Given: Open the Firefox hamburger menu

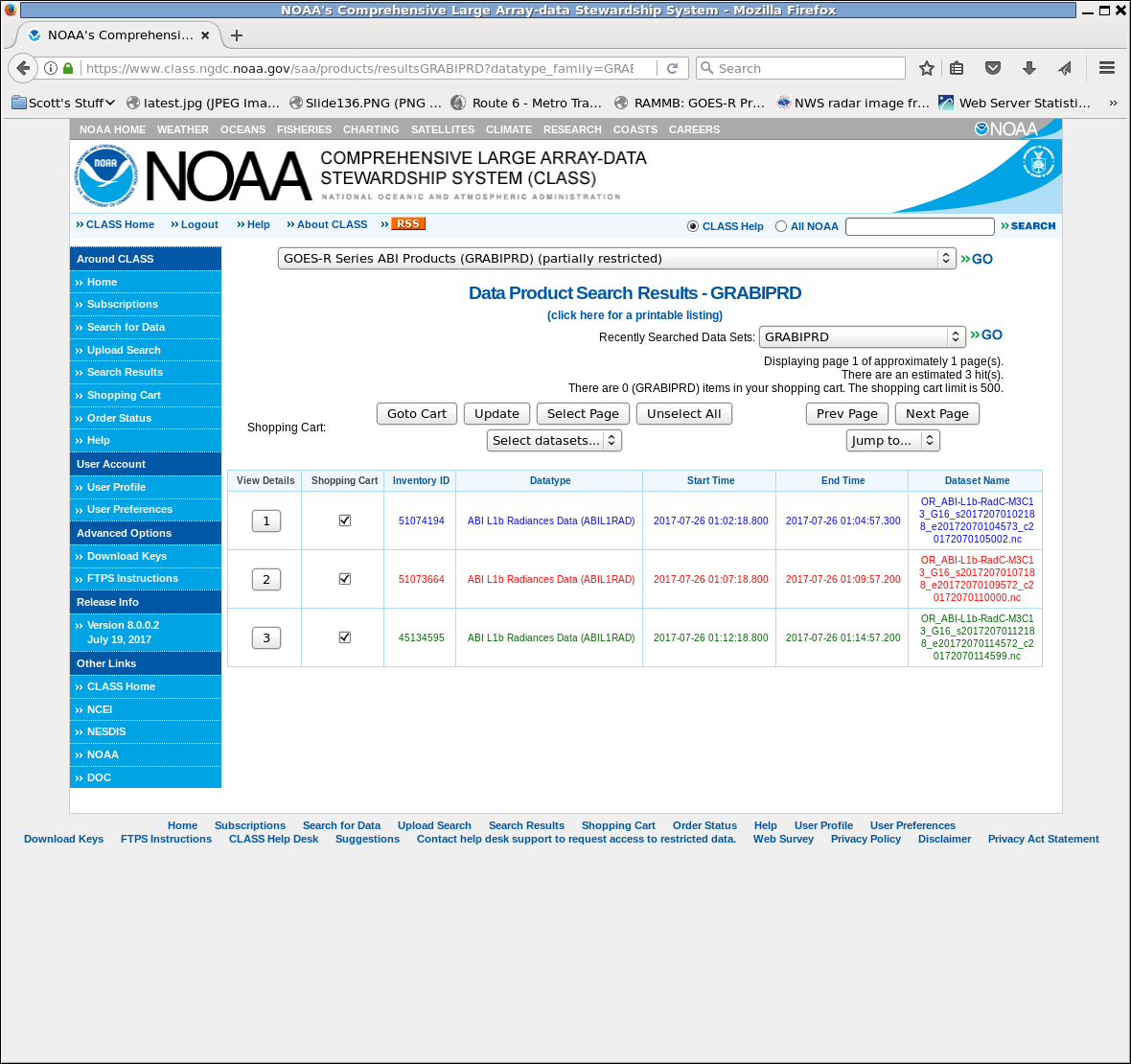Looking at the screenshot, I should click(x=1106, y=68).
